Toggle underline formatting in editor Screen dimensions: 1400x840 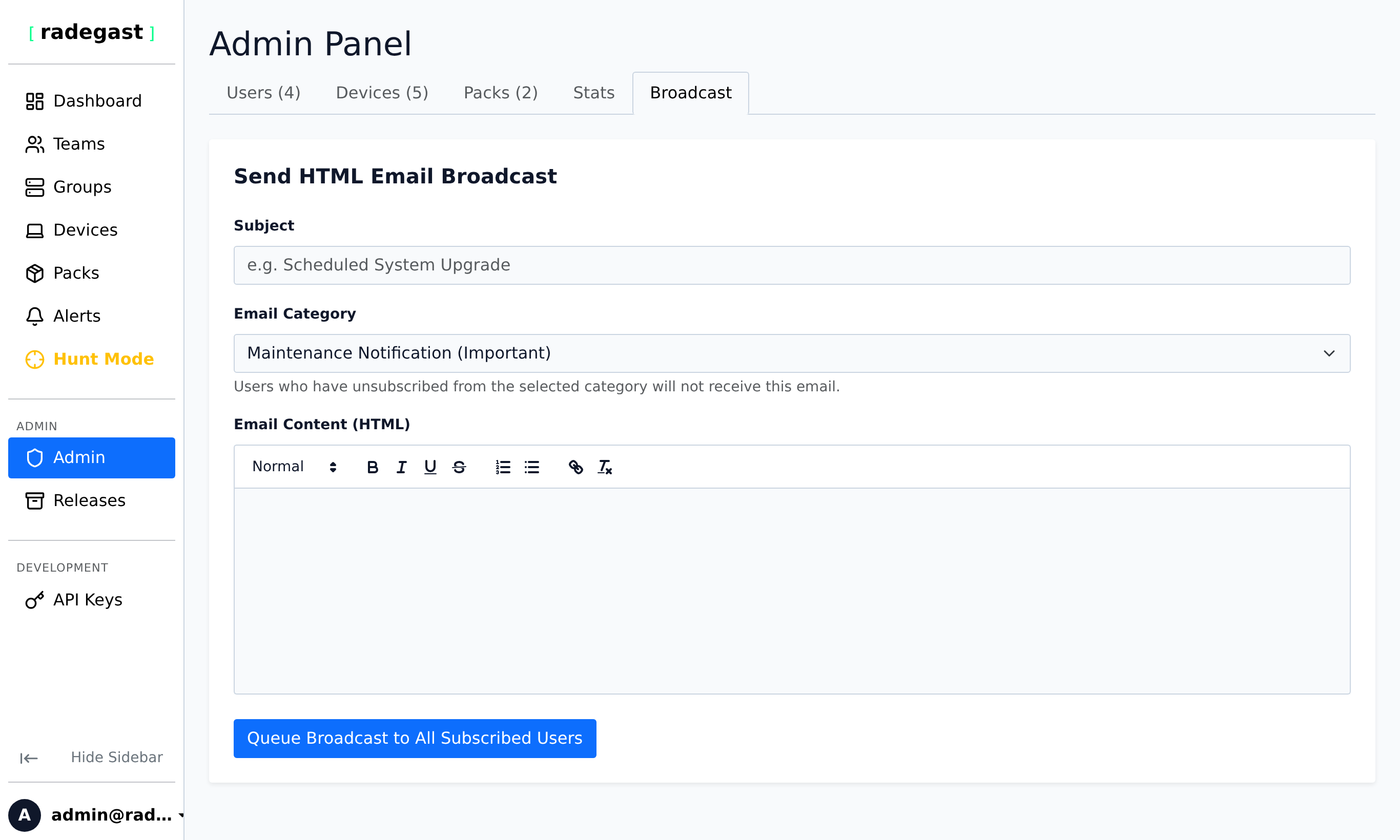[x=430, y=467]
